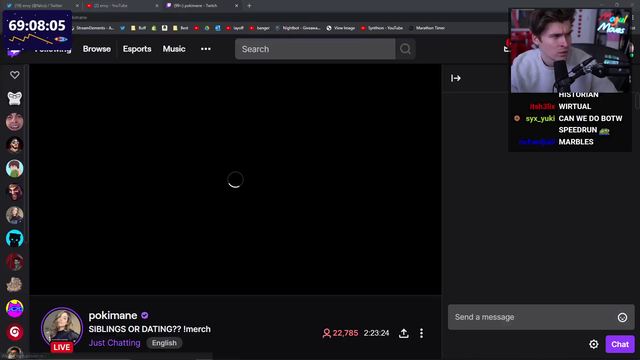Open pokimane's channel name link
Screen dimensions: 640x360
[113, 316]
